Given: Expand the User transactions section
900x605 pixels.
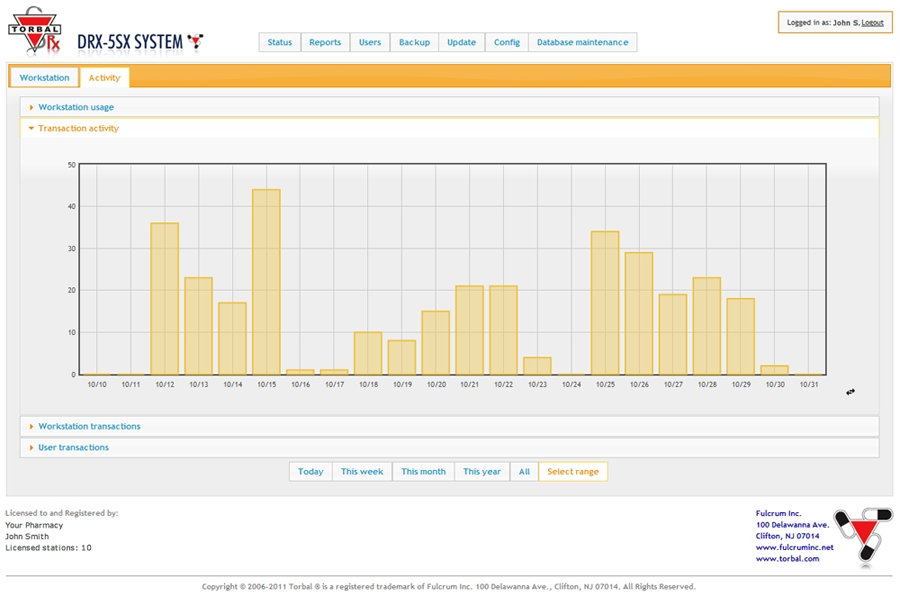Looking at the screenshot, I should (x=449, y=447).
